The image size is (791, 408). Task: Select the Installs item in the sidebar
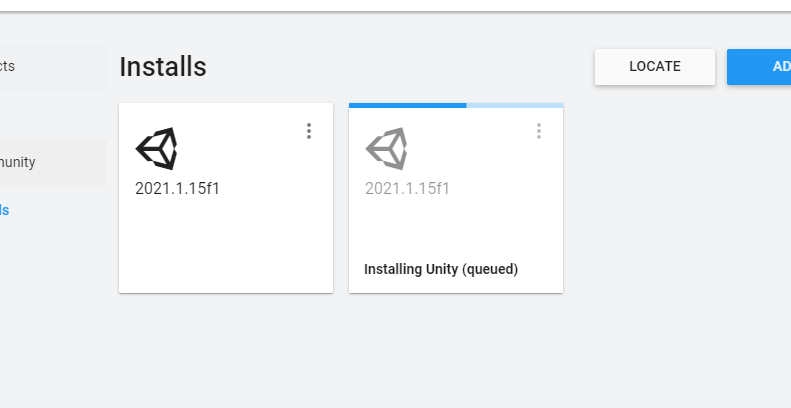point(6,210)
